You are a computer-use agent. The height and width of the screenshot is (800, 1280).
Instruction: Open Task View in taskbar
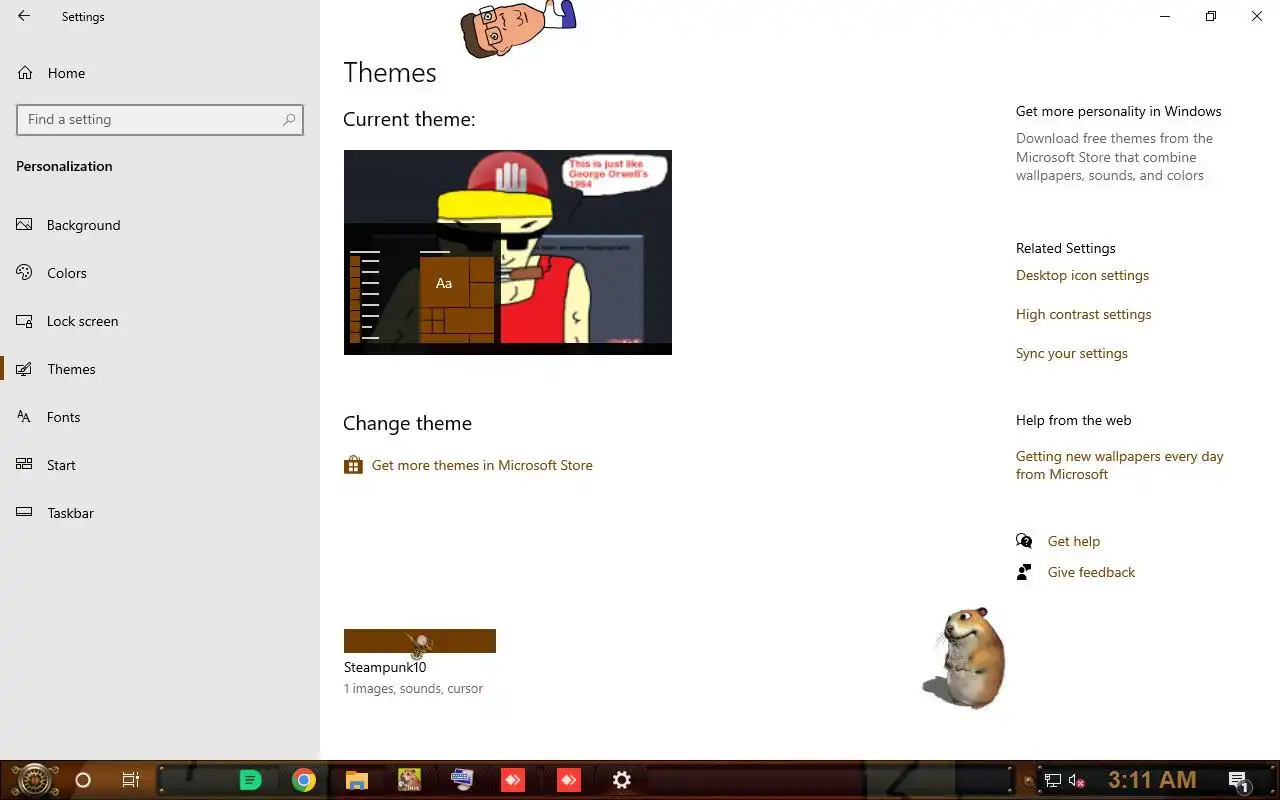coord(130,780)
